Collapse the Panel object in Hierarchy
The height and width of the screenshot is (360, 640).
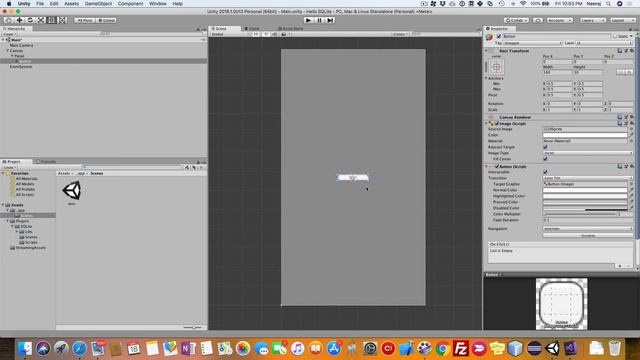coord(13,56)
